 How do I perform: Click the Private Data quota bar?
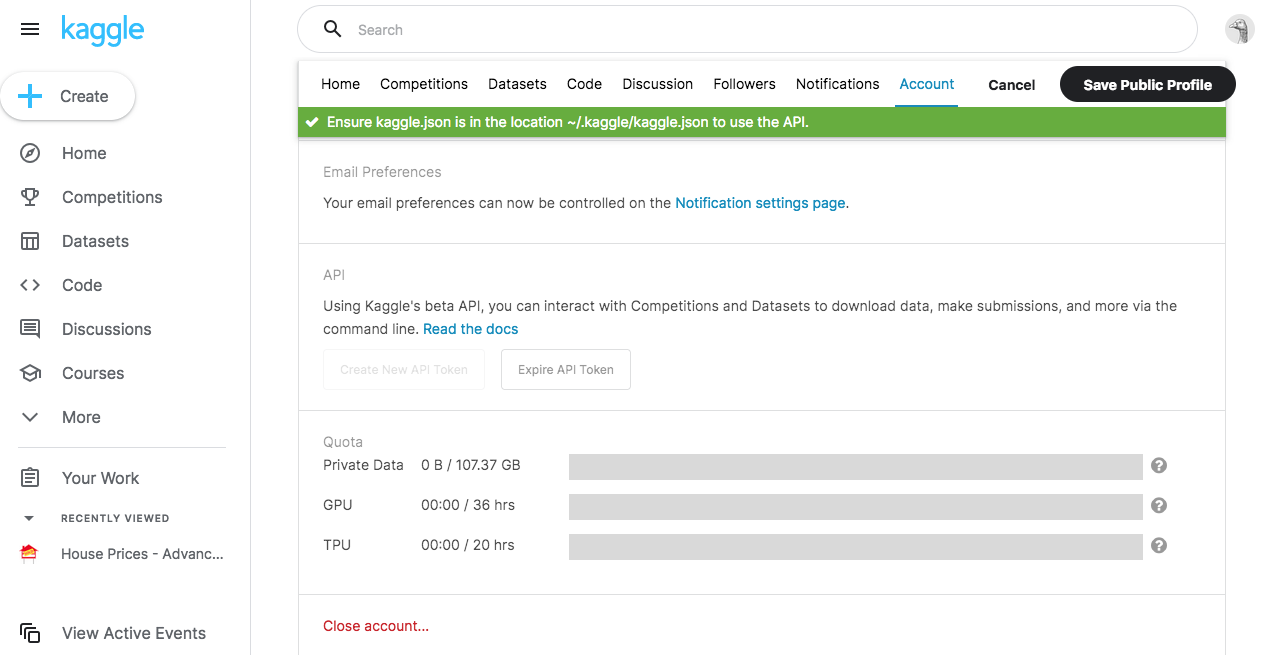[x=856, y=466]
